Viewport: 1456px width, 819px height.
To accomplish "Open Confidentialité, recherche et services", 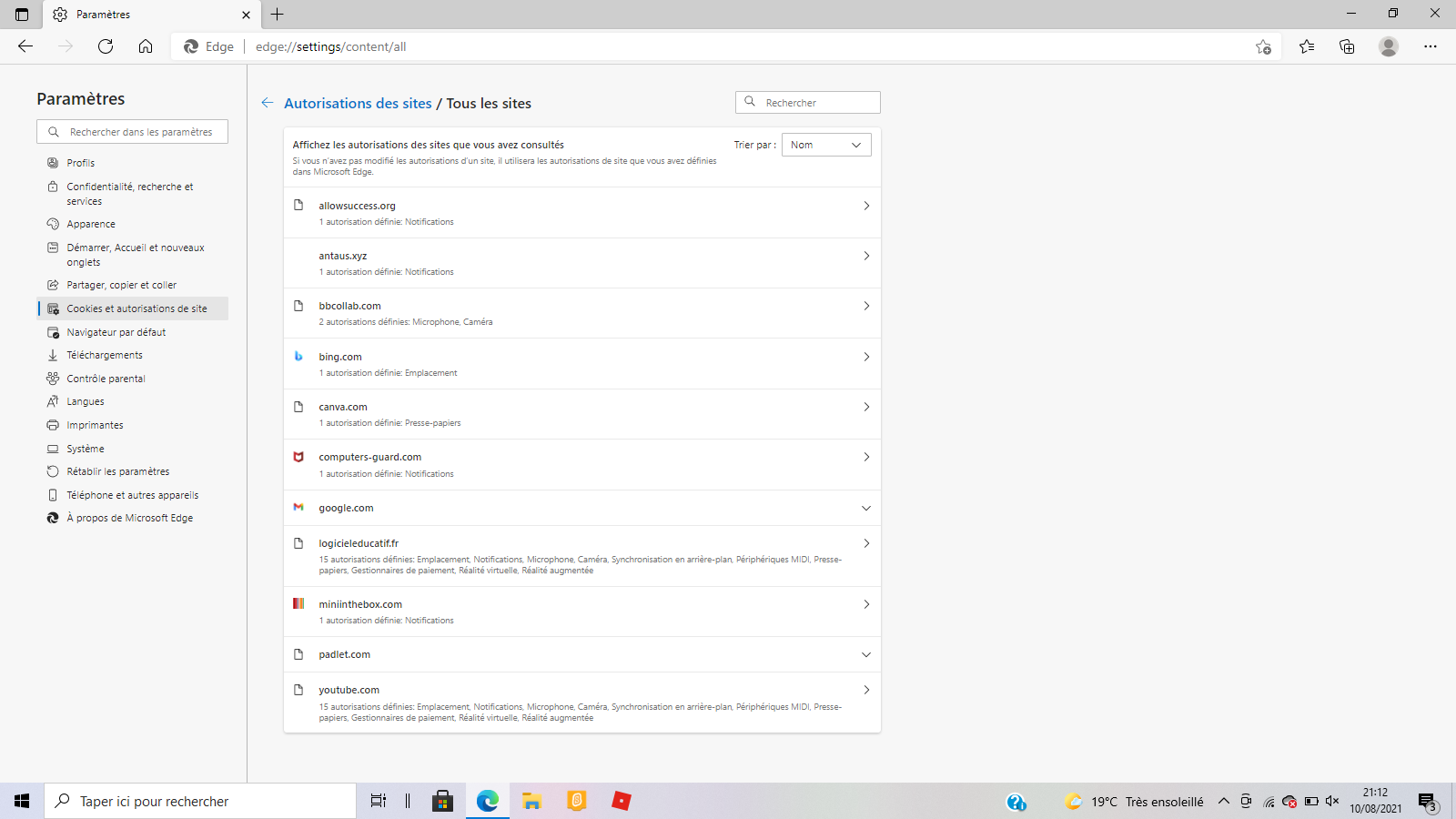I will (x=133, y=194).
